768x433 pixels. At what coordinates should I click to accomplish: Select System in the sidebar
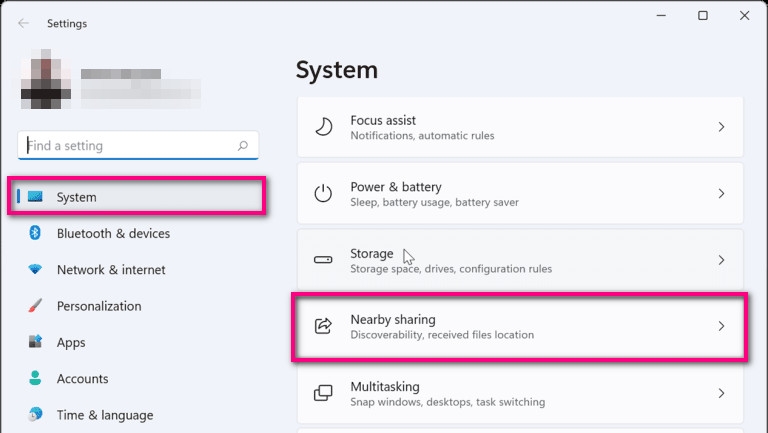coord(137,197)
